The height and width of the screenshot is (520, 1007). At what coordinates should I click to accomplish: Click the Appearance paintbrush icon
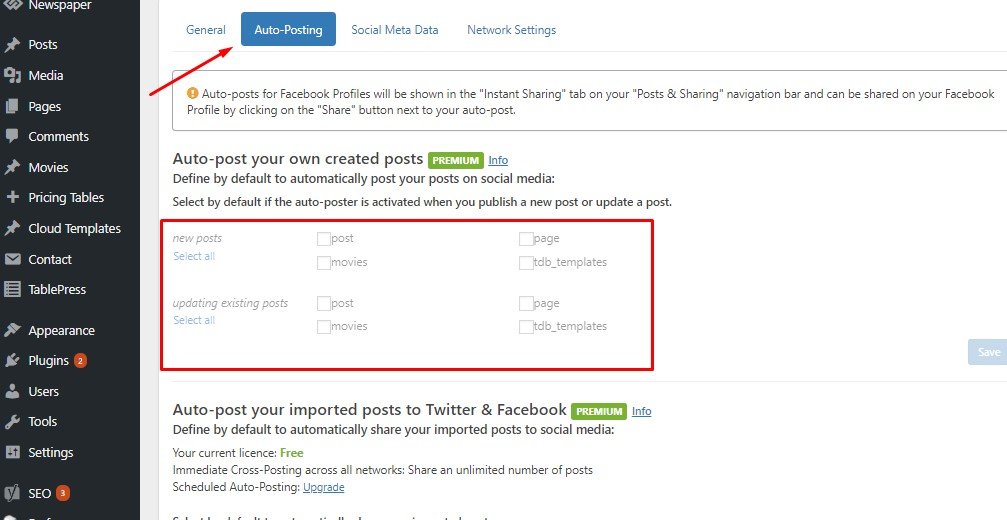[12, 330]
